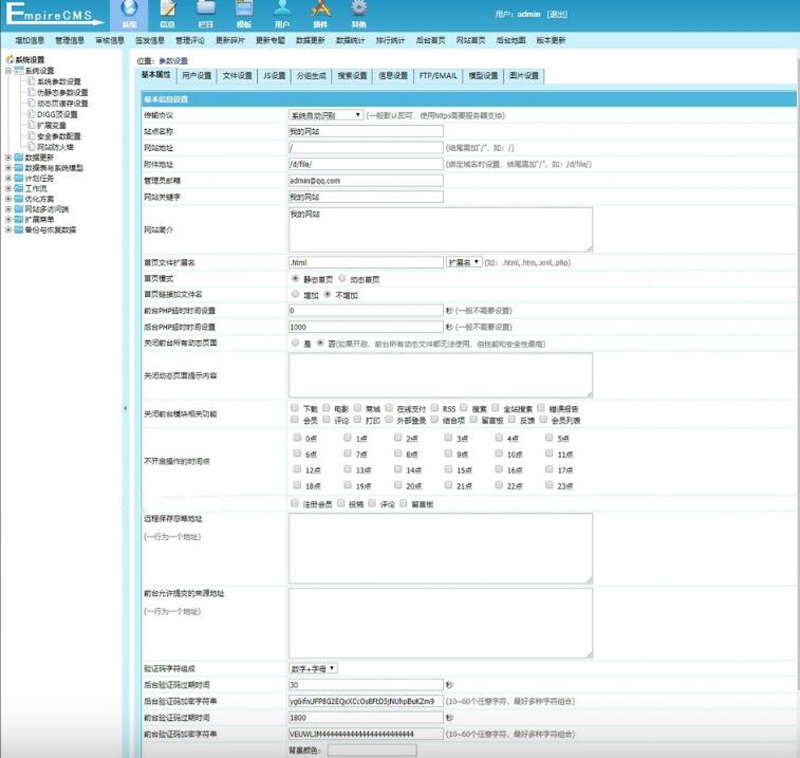Select 动态首页 radio button
This screenshot has height=758, width=800.
pyautogui.click(x=343, y=279)
